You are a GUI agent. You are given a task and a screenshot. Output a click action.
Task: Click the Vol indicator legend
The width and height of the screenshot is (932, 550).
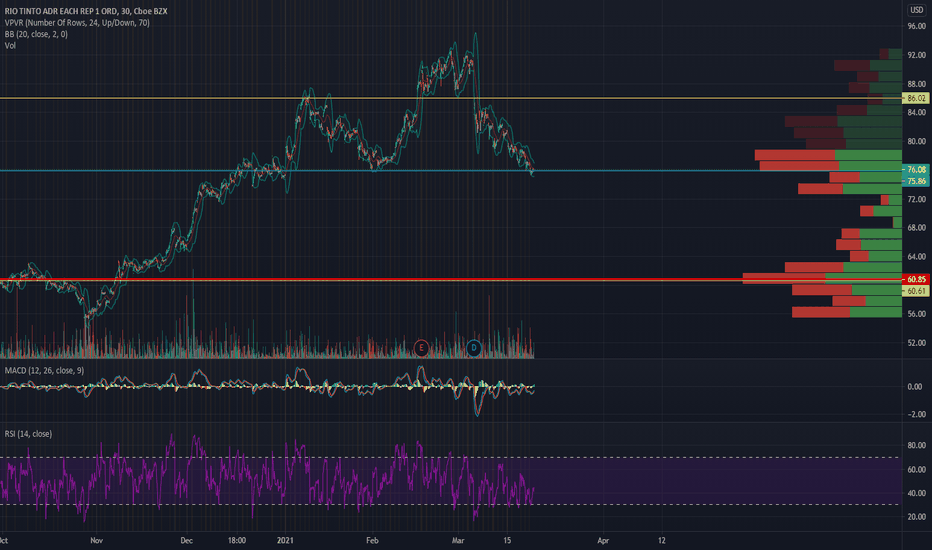pos(10,45)
